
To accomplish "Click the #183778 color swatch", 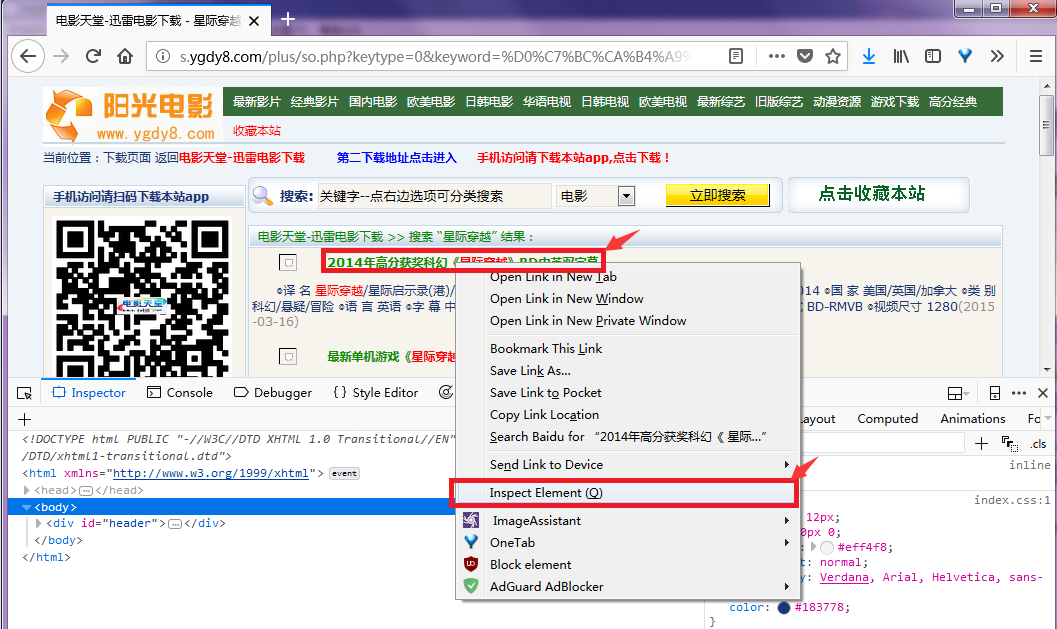I will (783, 607).
